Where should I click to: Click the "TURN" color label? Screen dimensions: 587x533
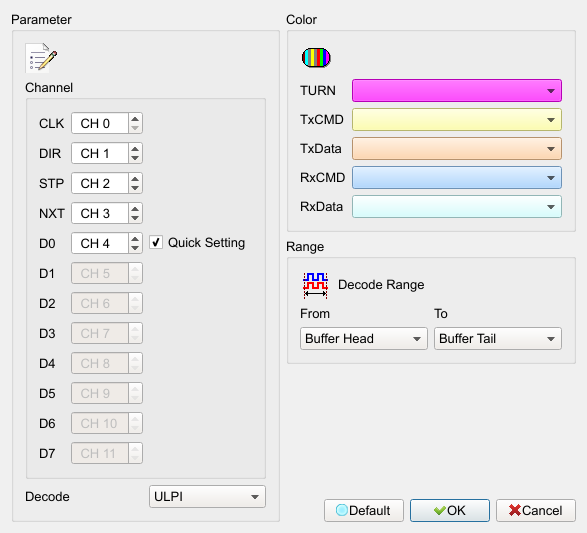[318, 91]
